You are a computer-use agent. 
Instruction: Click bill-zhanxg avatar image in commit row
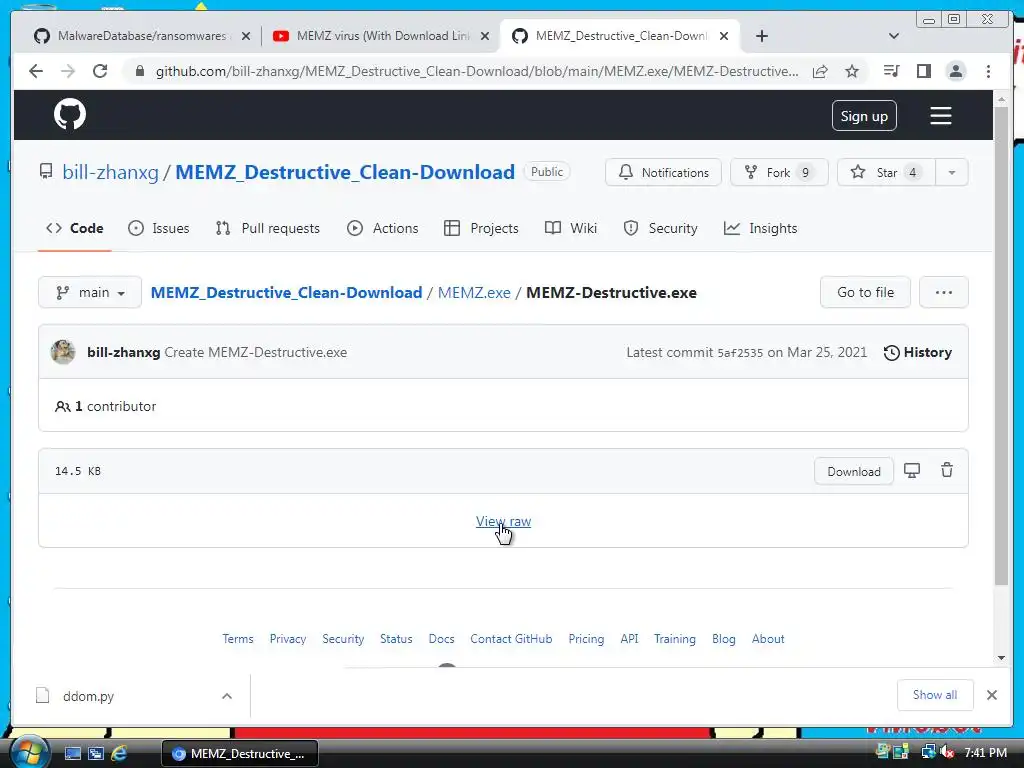(x=63, y=352)
